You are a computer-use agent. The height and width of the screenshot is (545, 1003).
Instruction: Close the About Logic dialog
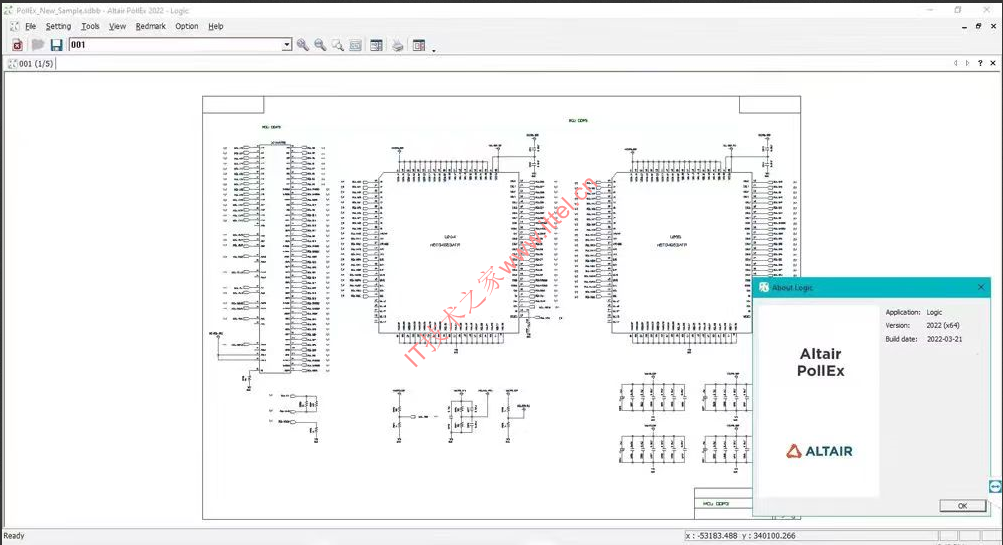tap(981, 287)
